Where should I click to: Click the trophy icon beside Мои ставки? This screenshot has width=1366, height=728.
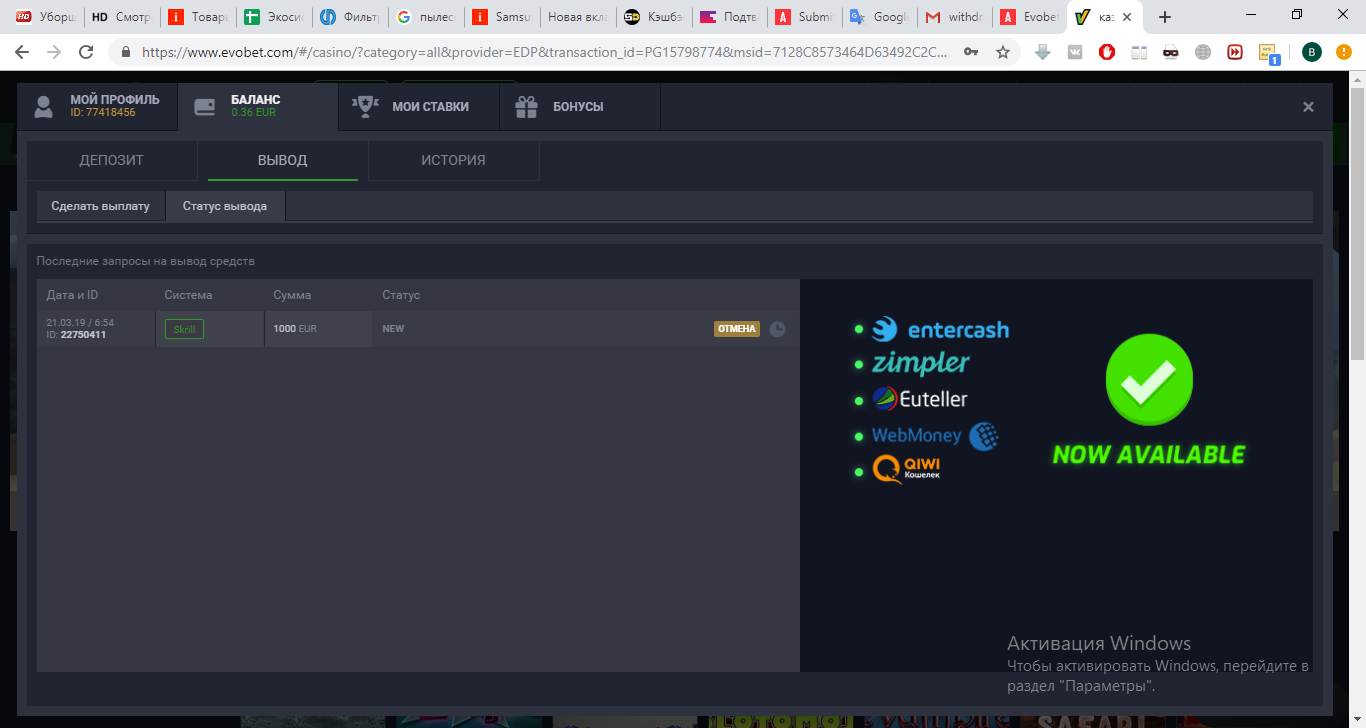coord(364,106)
